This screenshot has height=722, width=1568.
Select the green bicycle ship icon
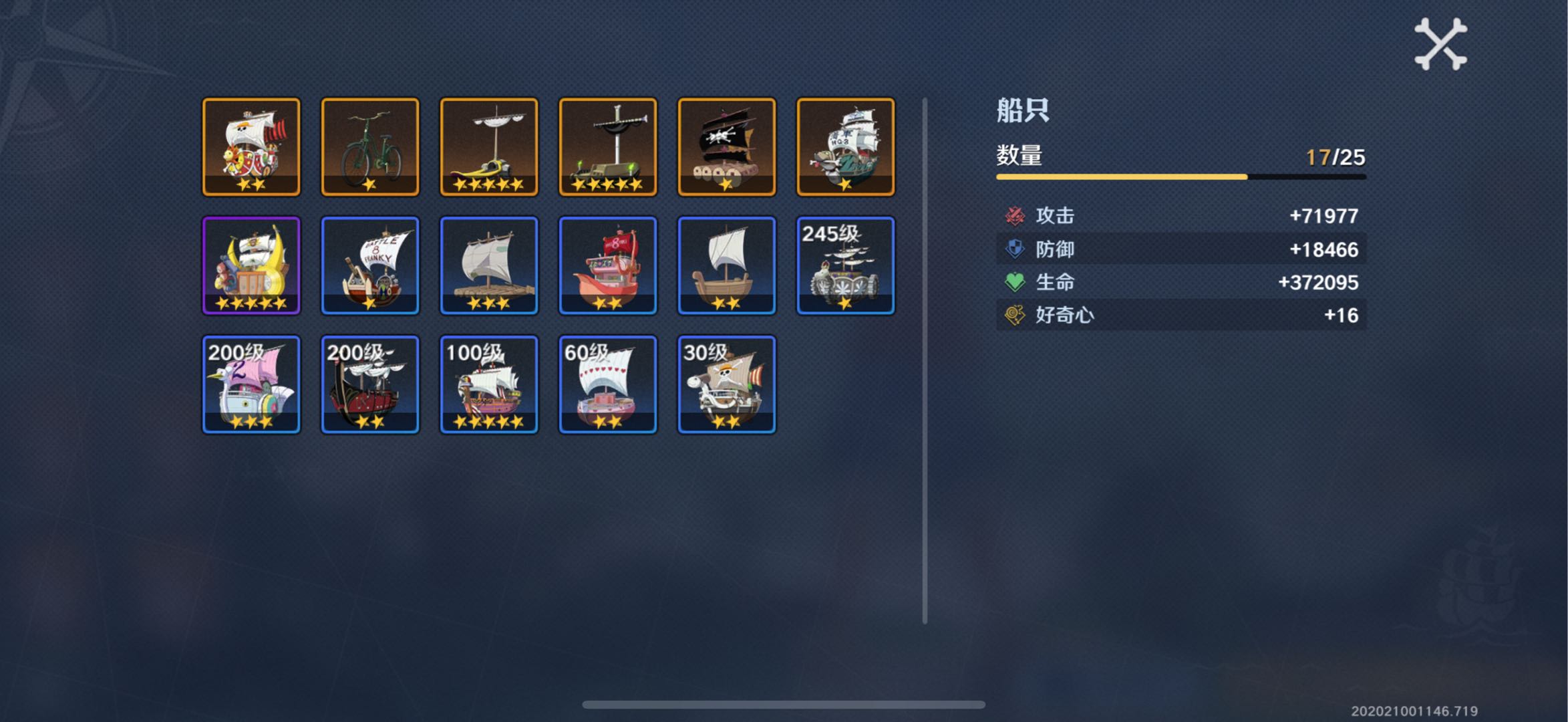[x=370, y=147]
